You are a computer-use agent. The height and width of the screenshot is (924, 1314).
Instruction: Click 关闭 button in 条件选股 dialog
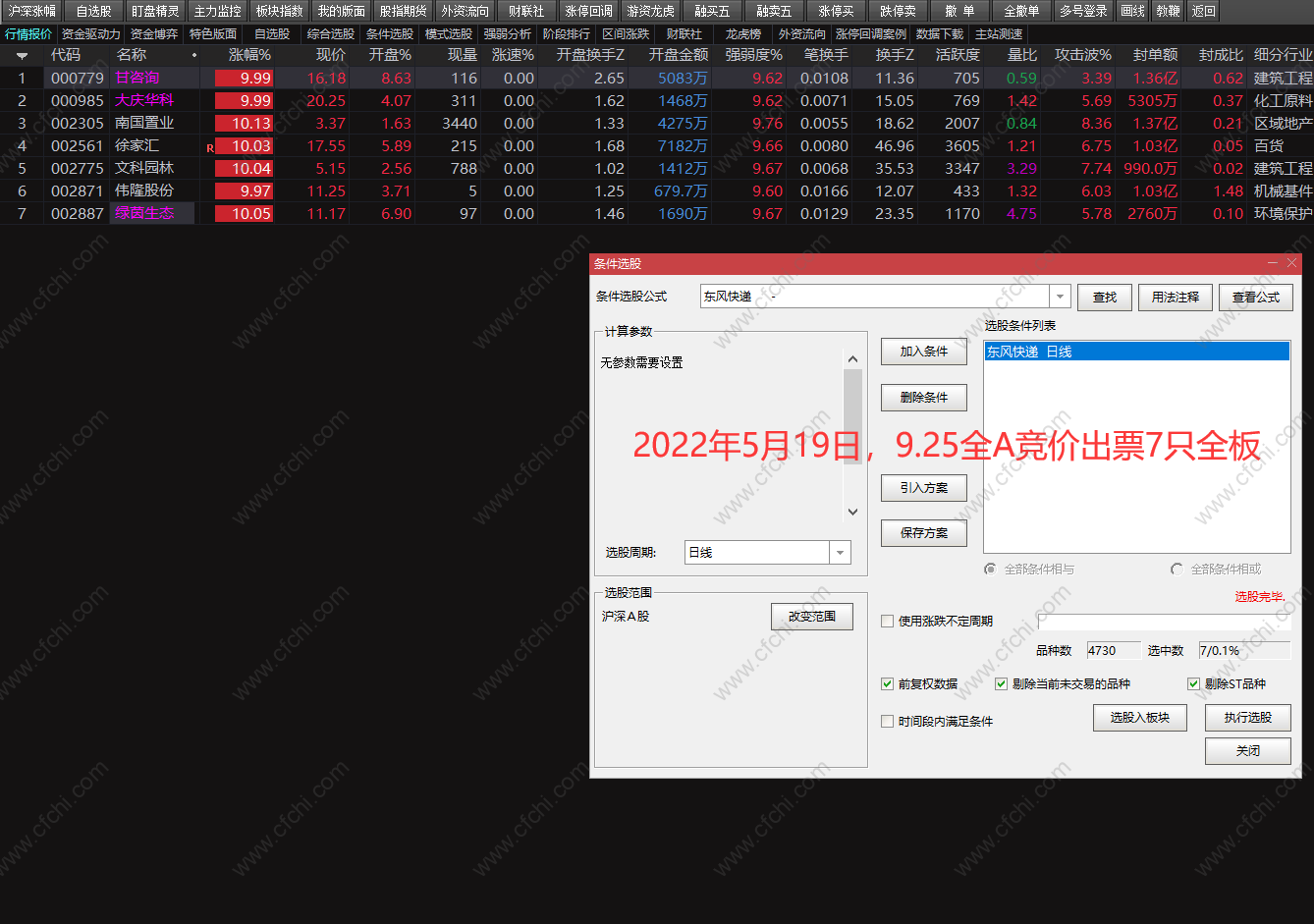pyautogui.click(x=1248, y=751)
